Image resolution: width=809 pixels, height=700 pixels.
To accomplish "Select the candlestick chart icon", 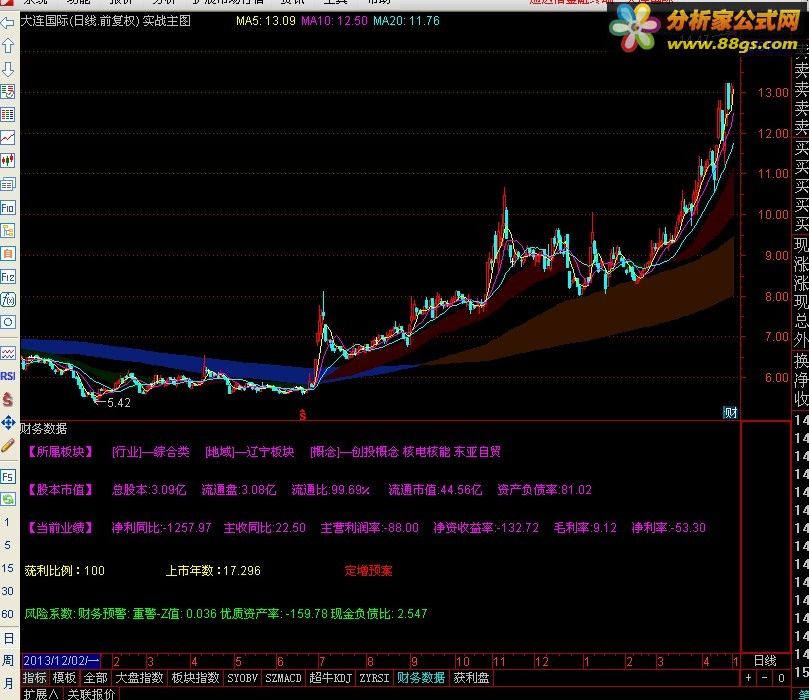I will pos(7,160).
